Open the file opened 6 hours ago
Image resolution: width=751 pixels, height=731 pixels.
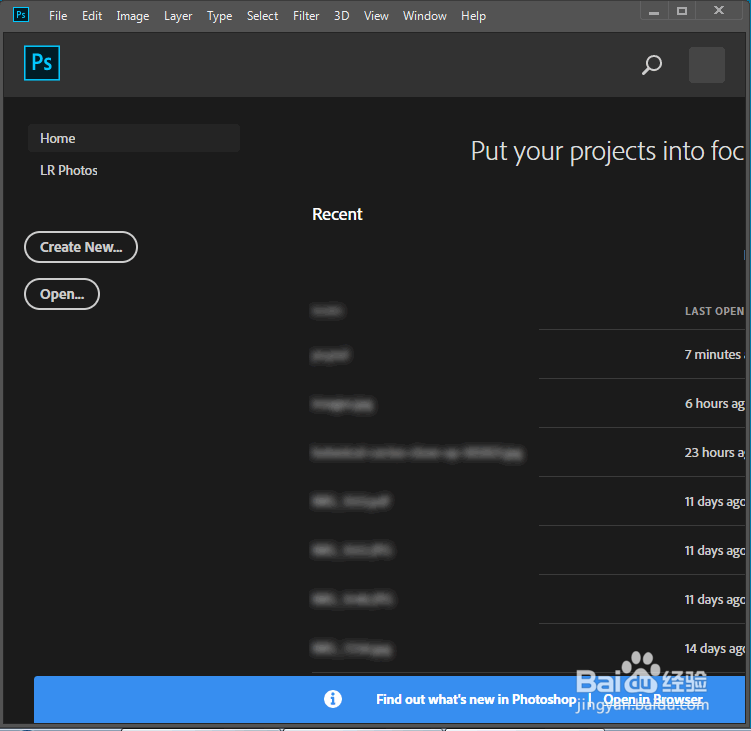(528, 404)
